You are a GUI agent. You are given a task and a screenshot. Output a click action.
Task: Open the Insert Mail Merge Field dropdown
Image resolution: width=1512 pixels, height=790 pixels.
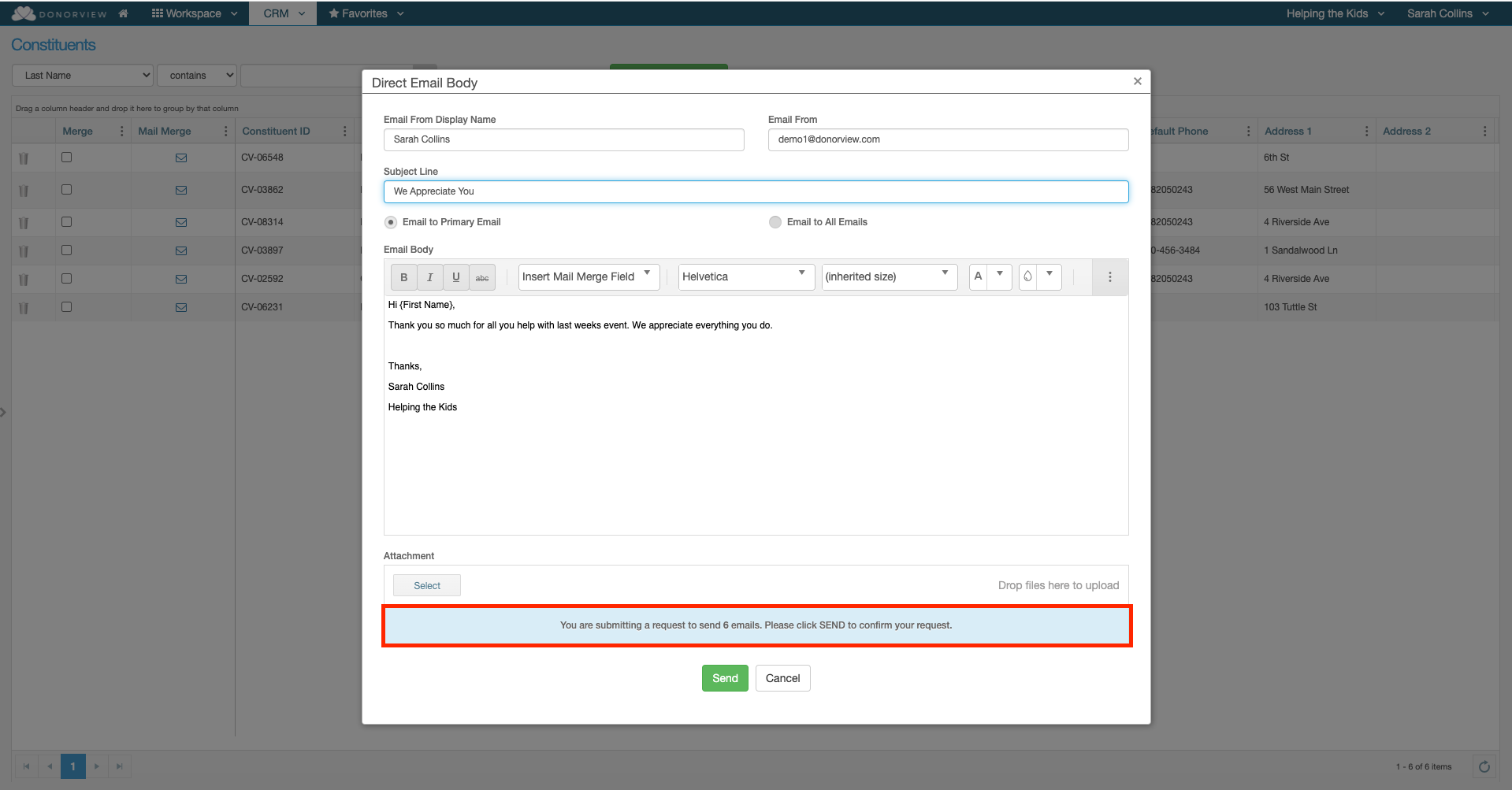[588, 276]
